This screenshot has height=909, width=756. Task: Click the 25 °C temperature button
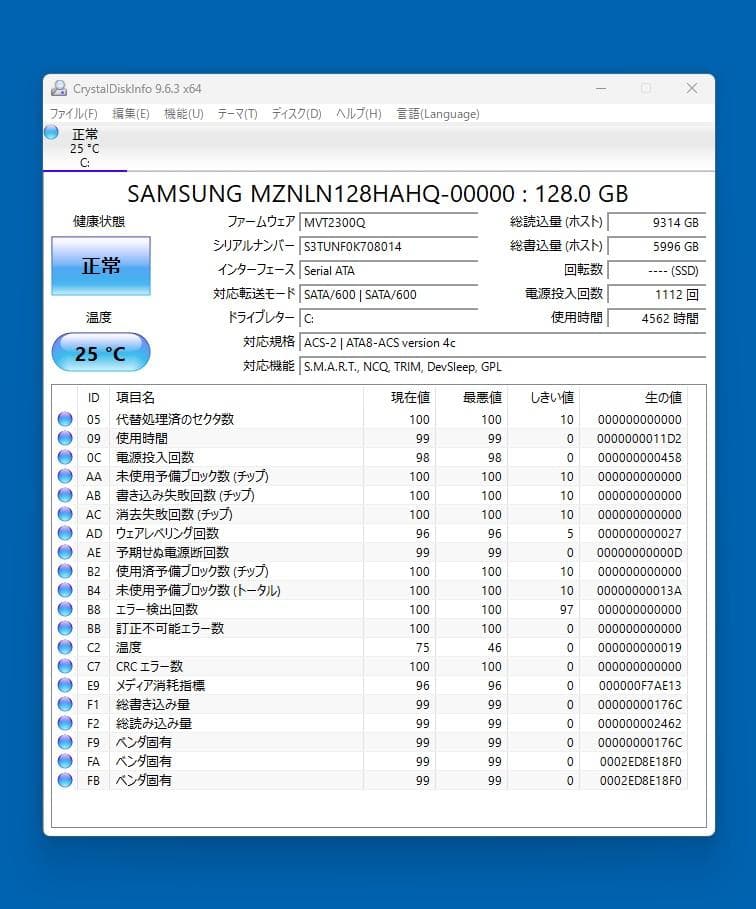pyautogui.click(x=101, y=352)
